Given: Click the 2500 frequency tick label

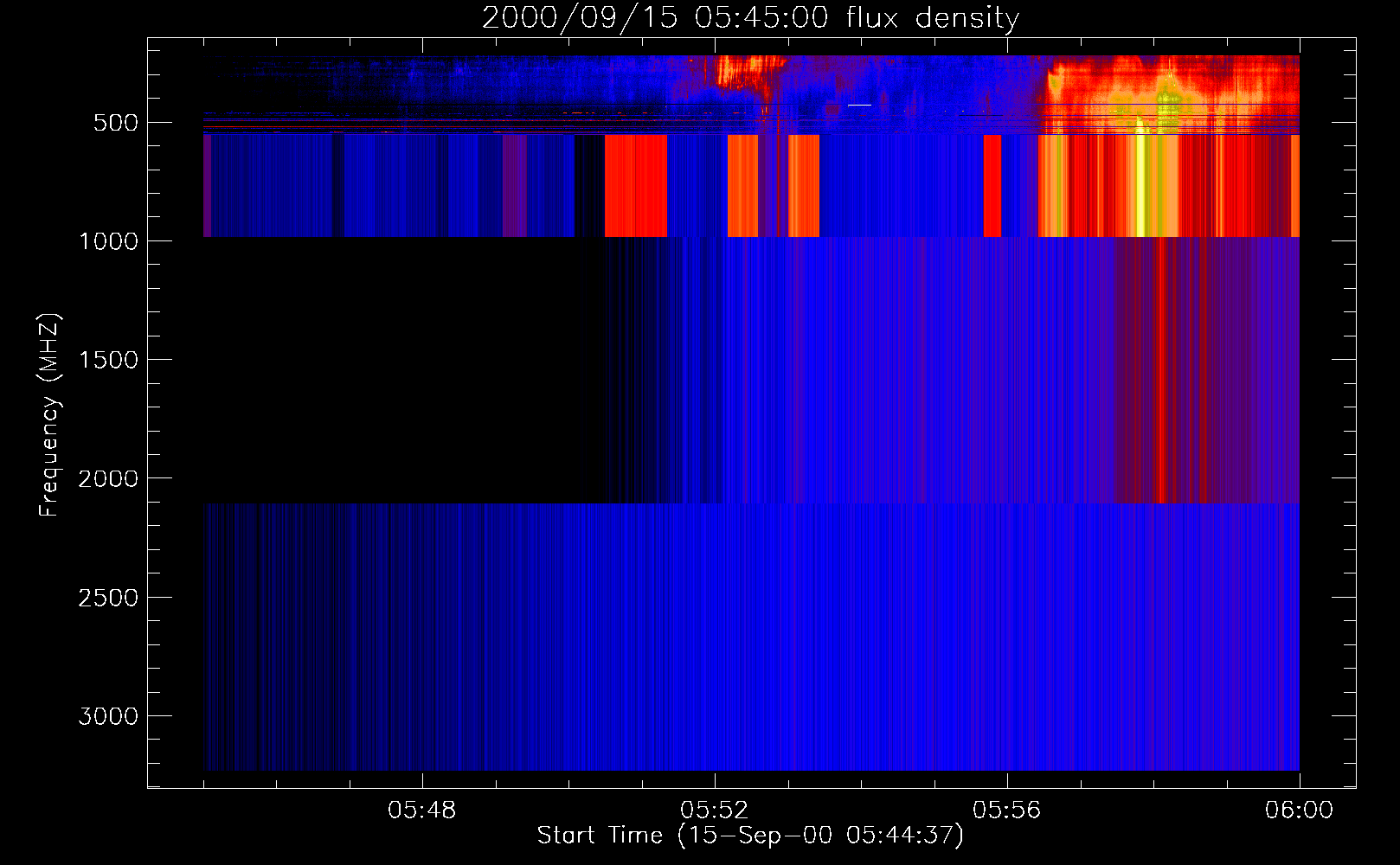Looking at the screenshot, I should (108, 598).
